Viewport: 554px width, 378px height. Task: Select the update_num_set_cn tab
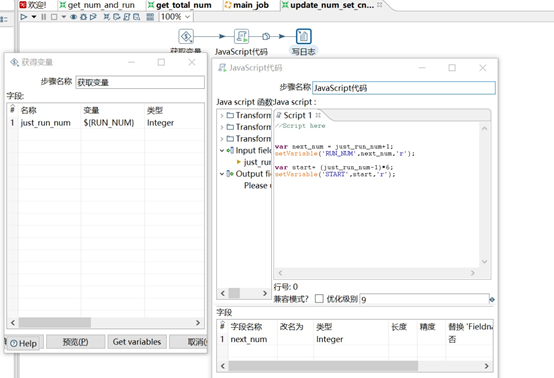(328, 5)
